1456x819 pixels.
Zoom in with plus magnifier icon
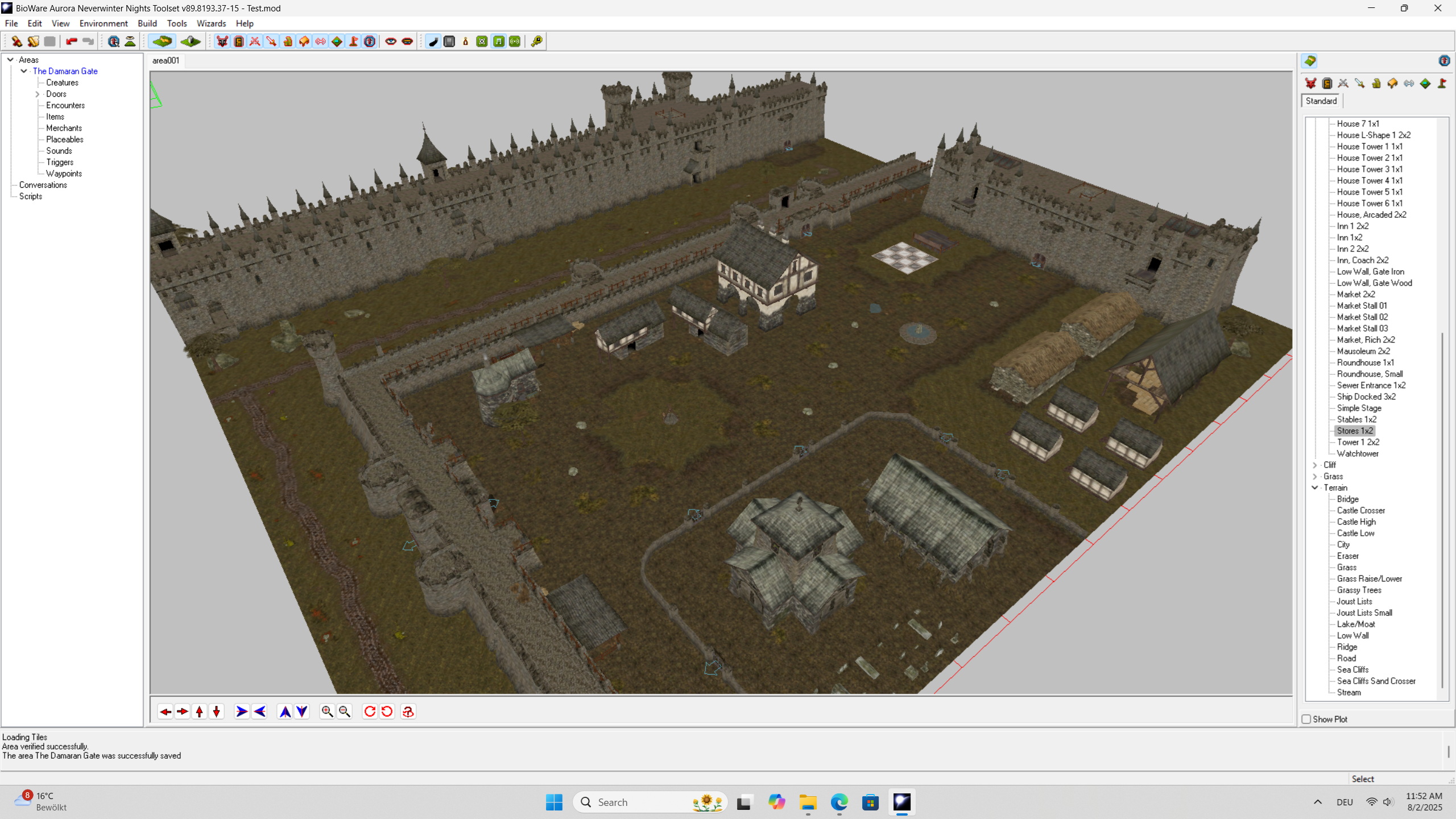click(x=327, y=712)
